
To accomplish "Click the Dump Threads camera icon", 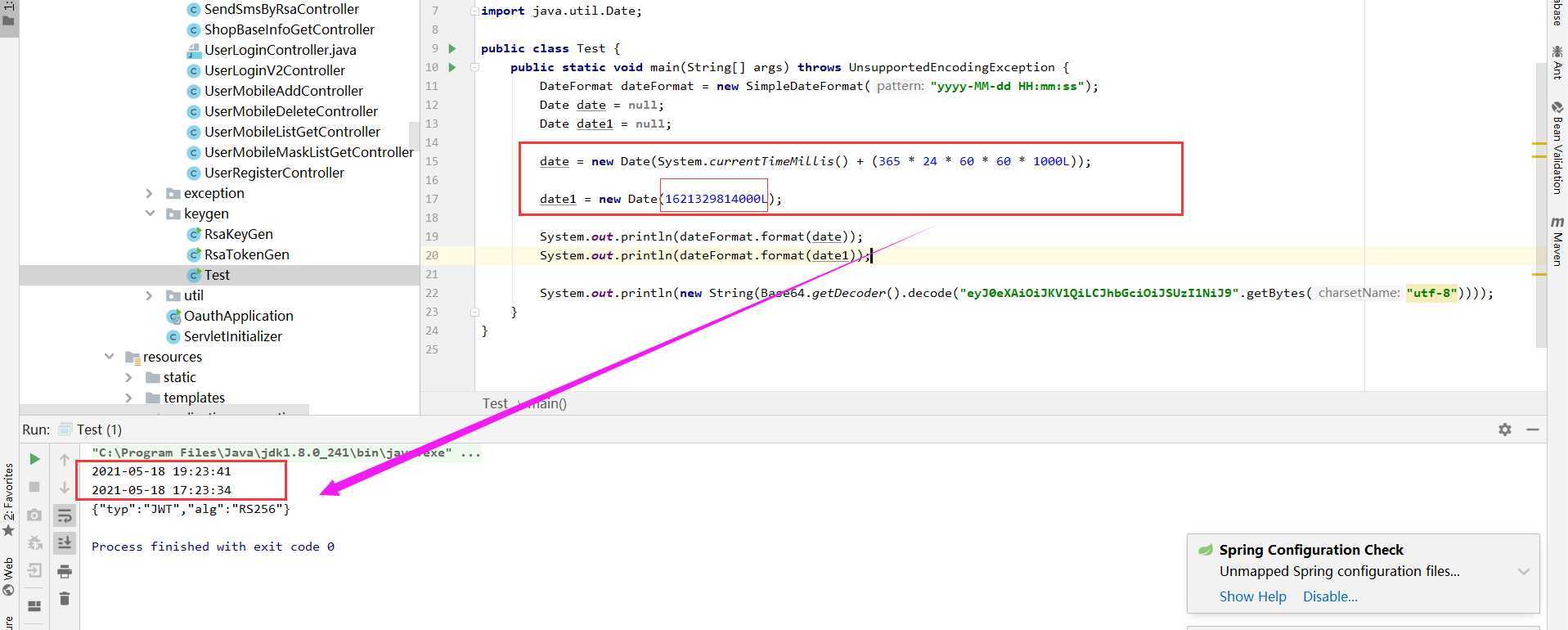I will pos(34,515).
